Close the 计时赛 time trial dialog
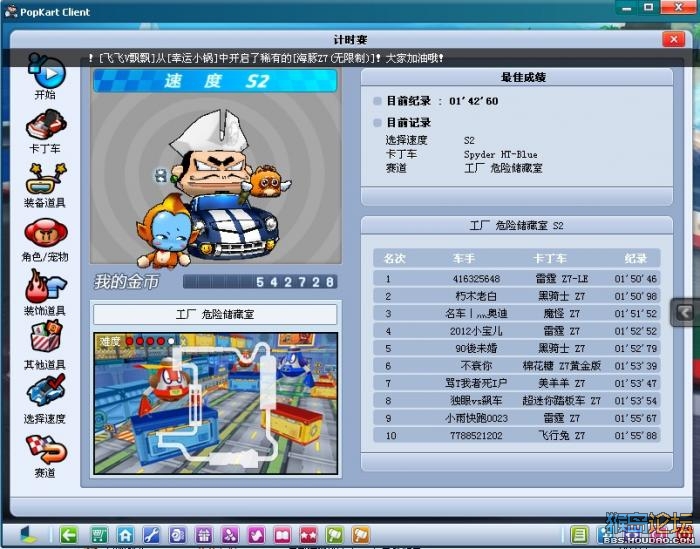 click(x=674, y=40)
